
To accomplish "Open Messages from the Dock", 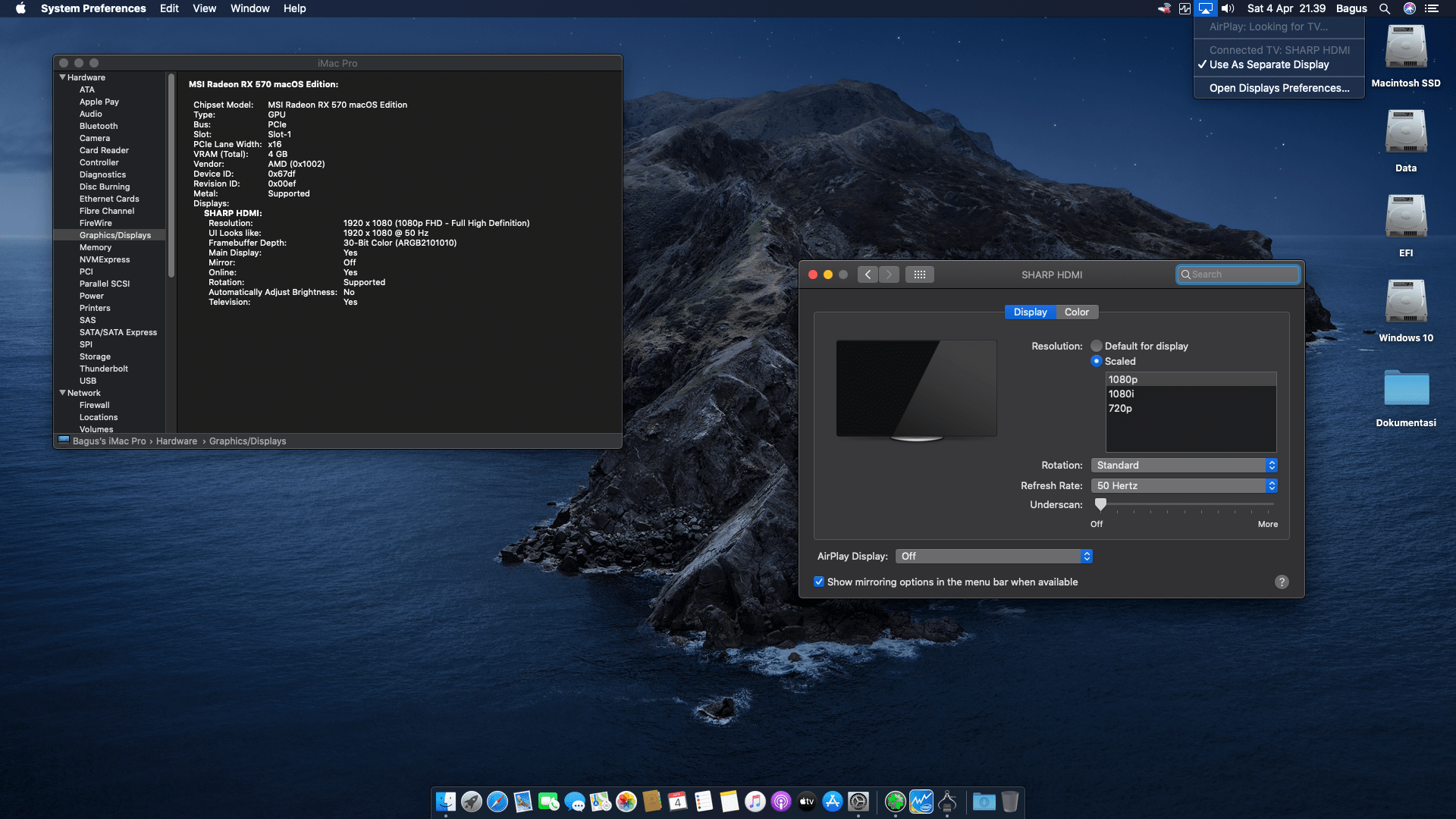I will click(575, 802).
